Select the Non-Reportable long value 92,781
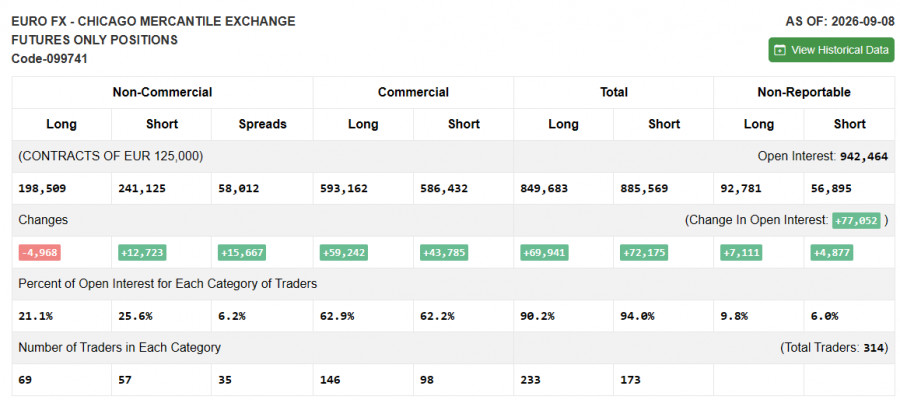 [740, 188]
